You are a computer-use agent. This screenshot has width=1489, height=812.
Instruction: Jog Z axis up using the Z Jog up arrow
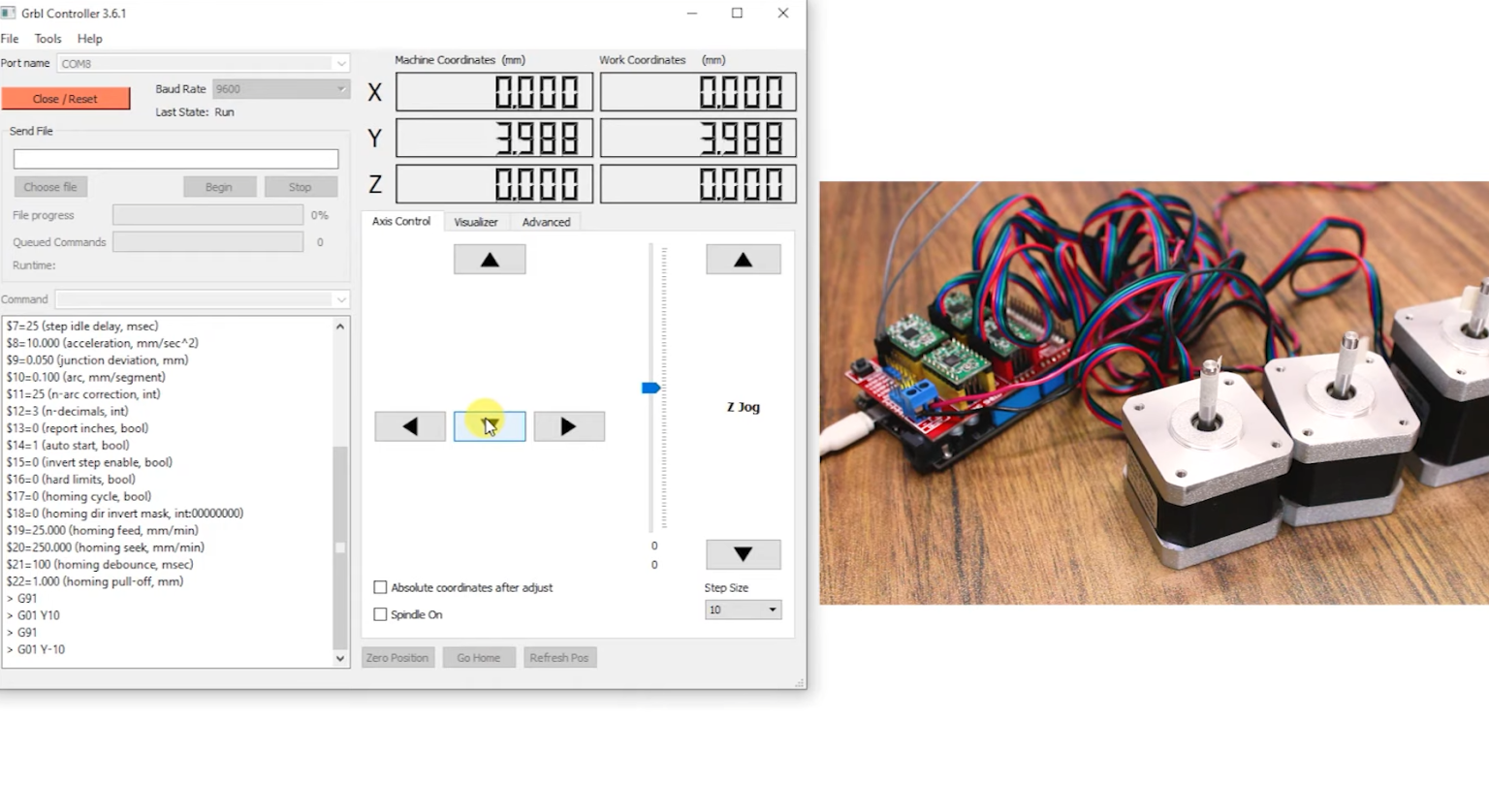pos(743,259)
